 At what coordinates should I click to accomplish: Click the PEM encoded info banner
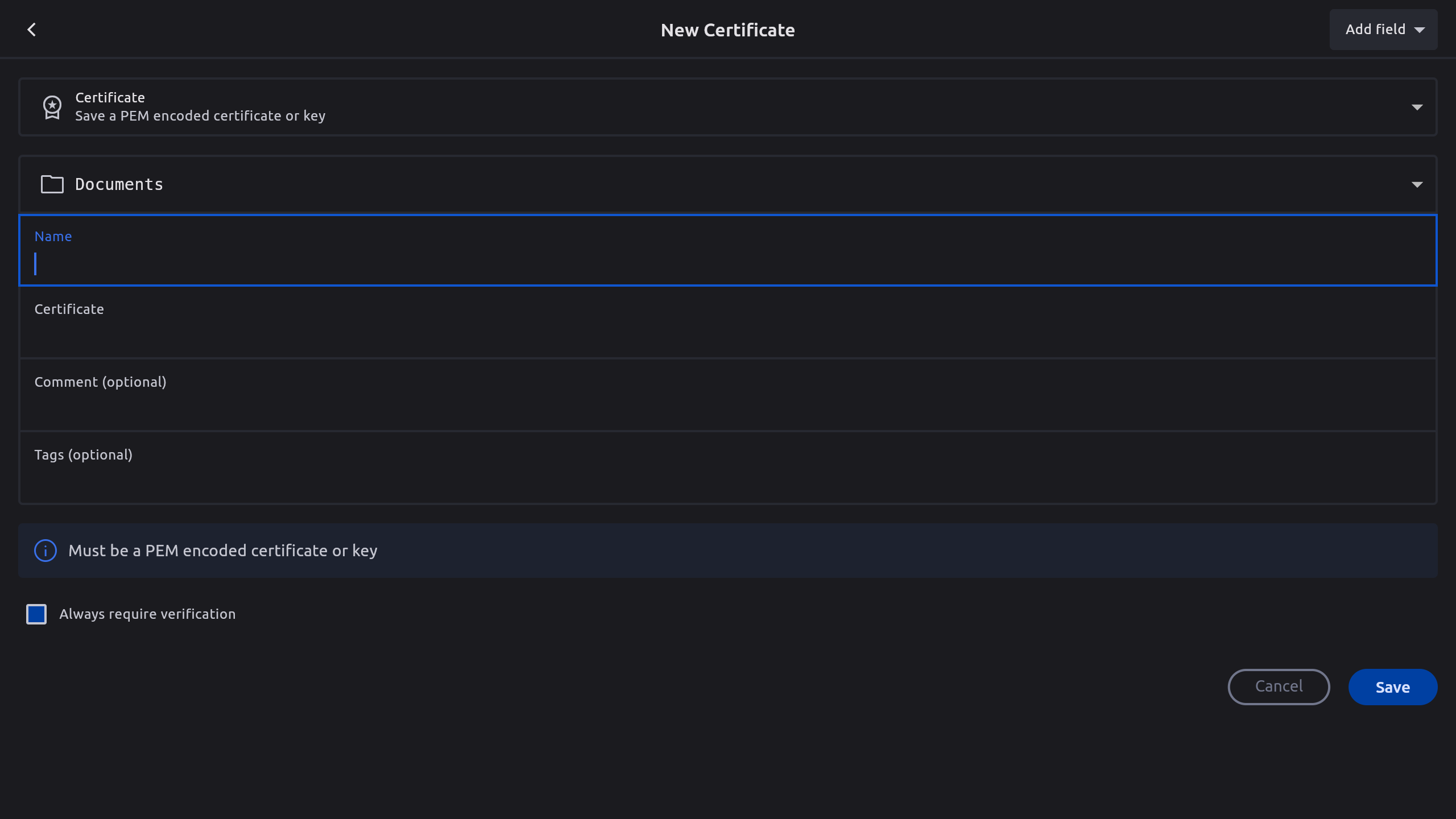pos(728,551)
